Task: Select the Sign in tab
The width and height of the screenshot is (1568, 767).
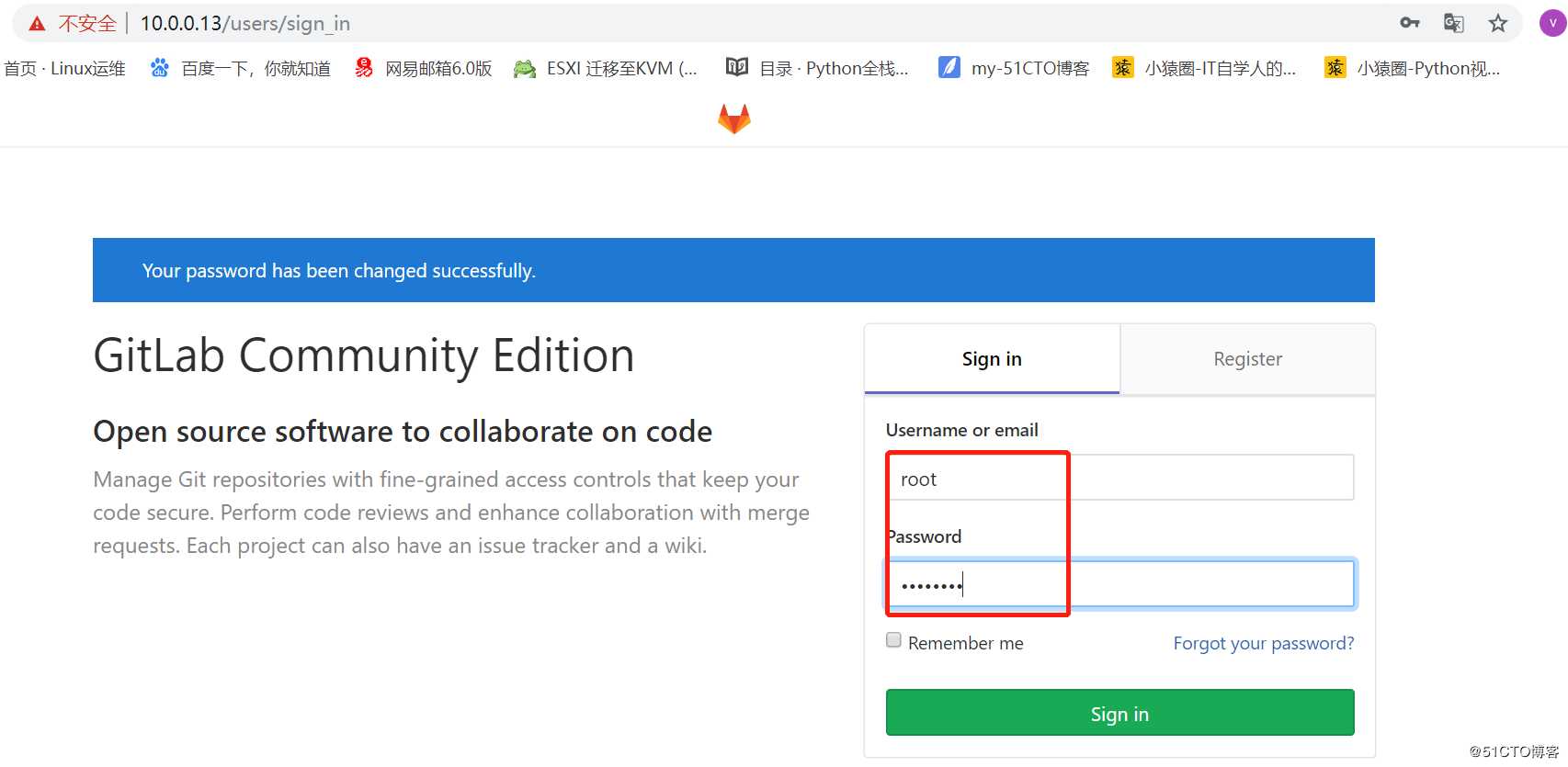Action: [x=992, y=359]
